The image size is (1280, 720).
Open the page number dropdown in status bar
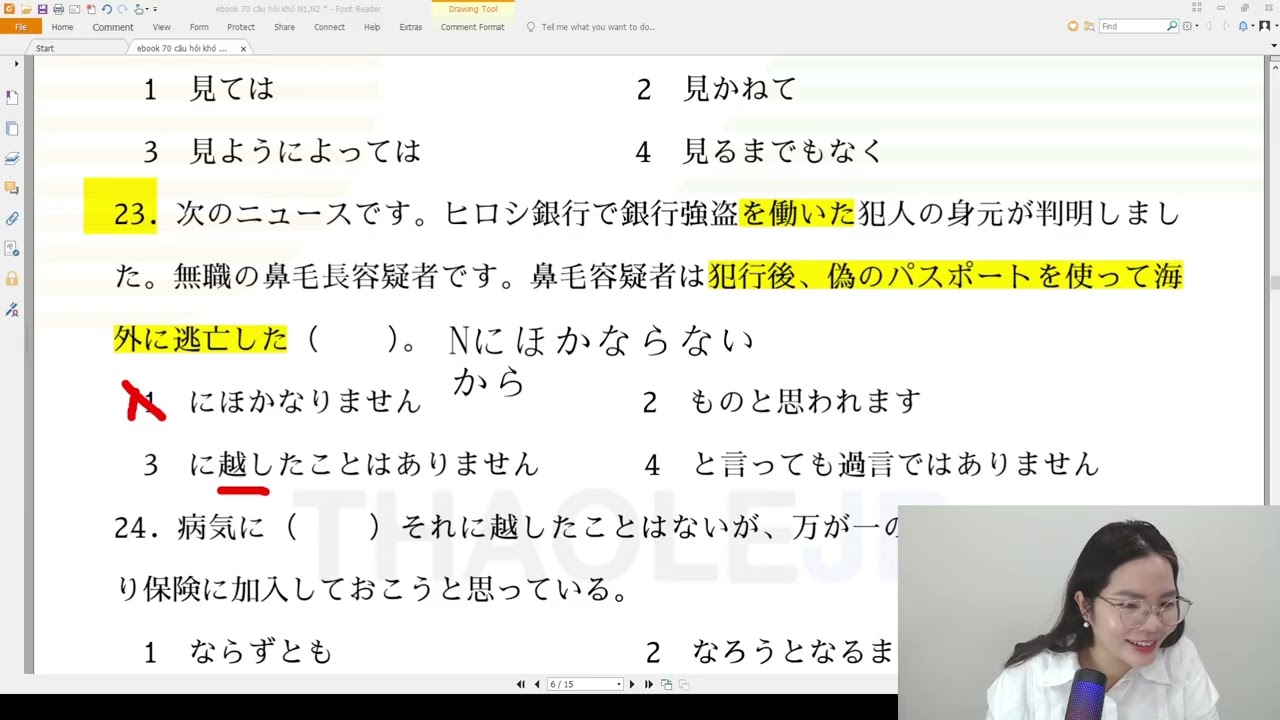tap(619, 684)
